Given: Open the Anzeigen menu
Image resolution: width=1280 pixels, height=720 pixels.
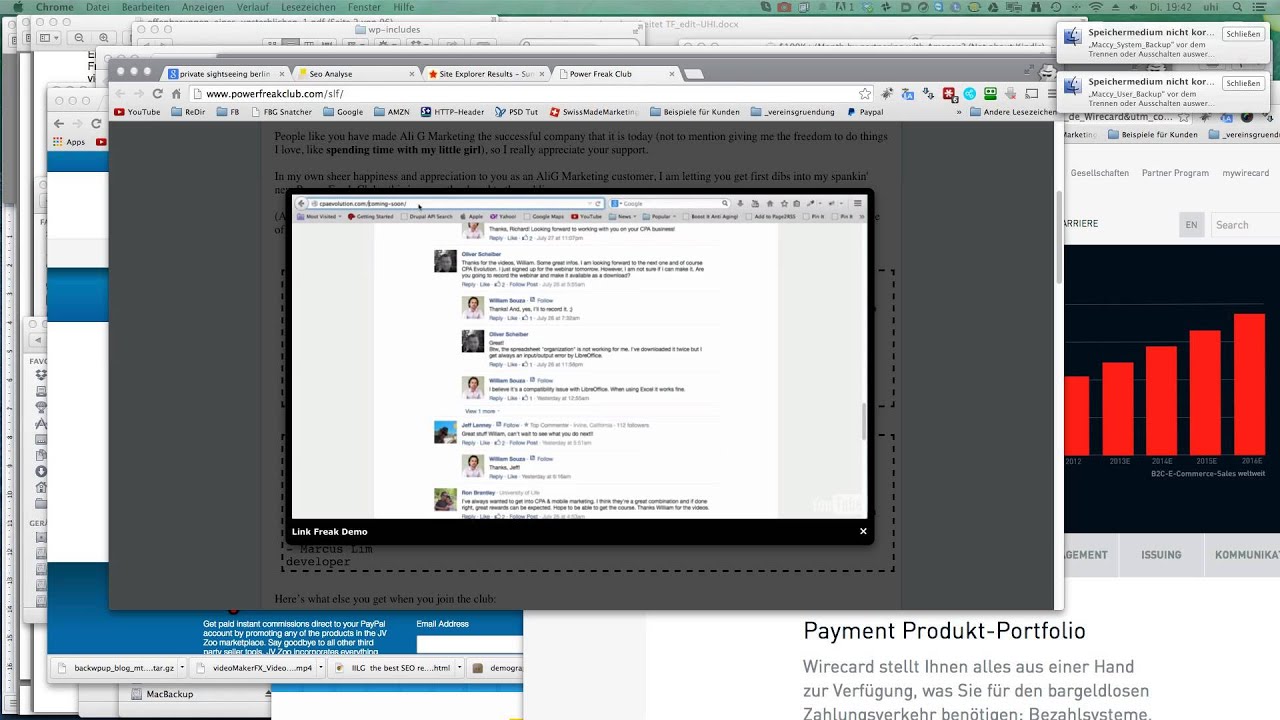Looking at the screenshot, I should pyautogui.click(x=203, y=7).
